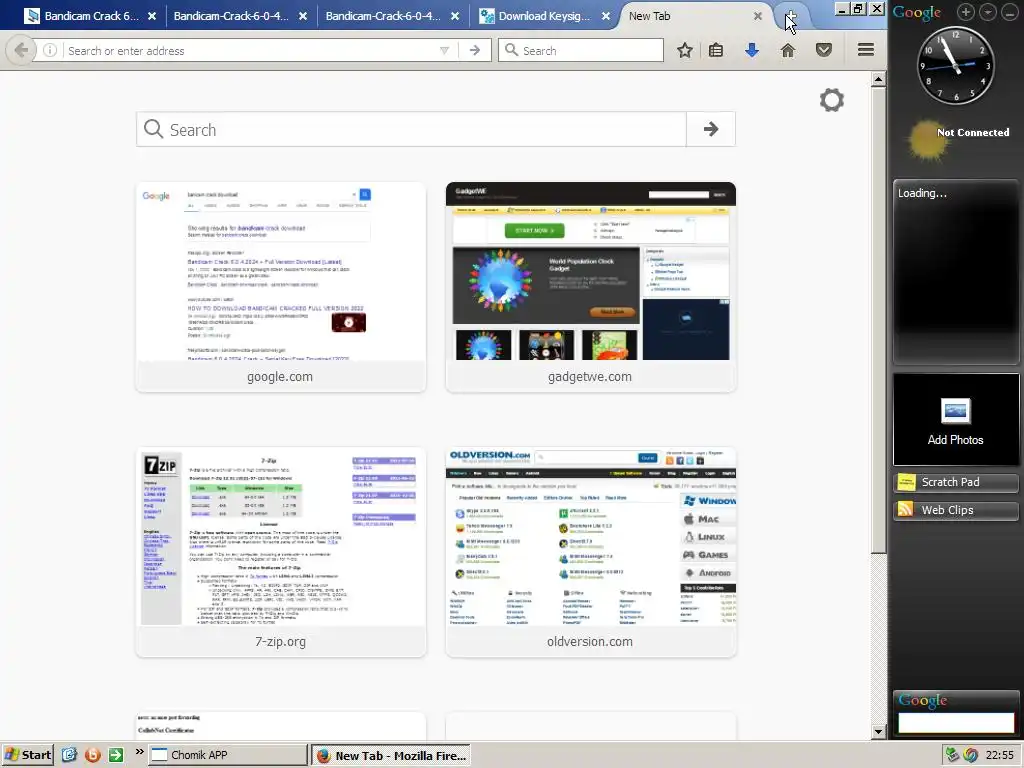Switch to Download Keysig... tab
The width and height of the screenshot is (1024, 768).
point(536,16)
